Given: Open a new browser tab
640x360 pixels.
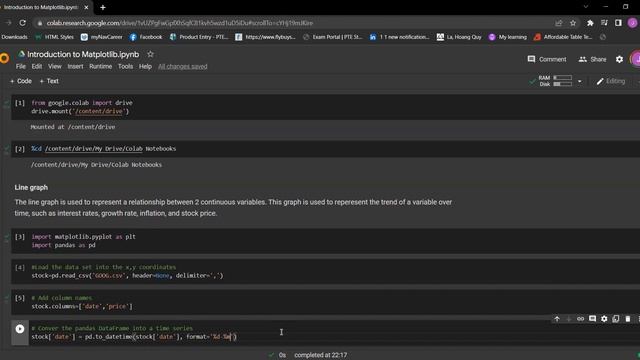Looking at the screenshot, I should (x=103, y=7).
